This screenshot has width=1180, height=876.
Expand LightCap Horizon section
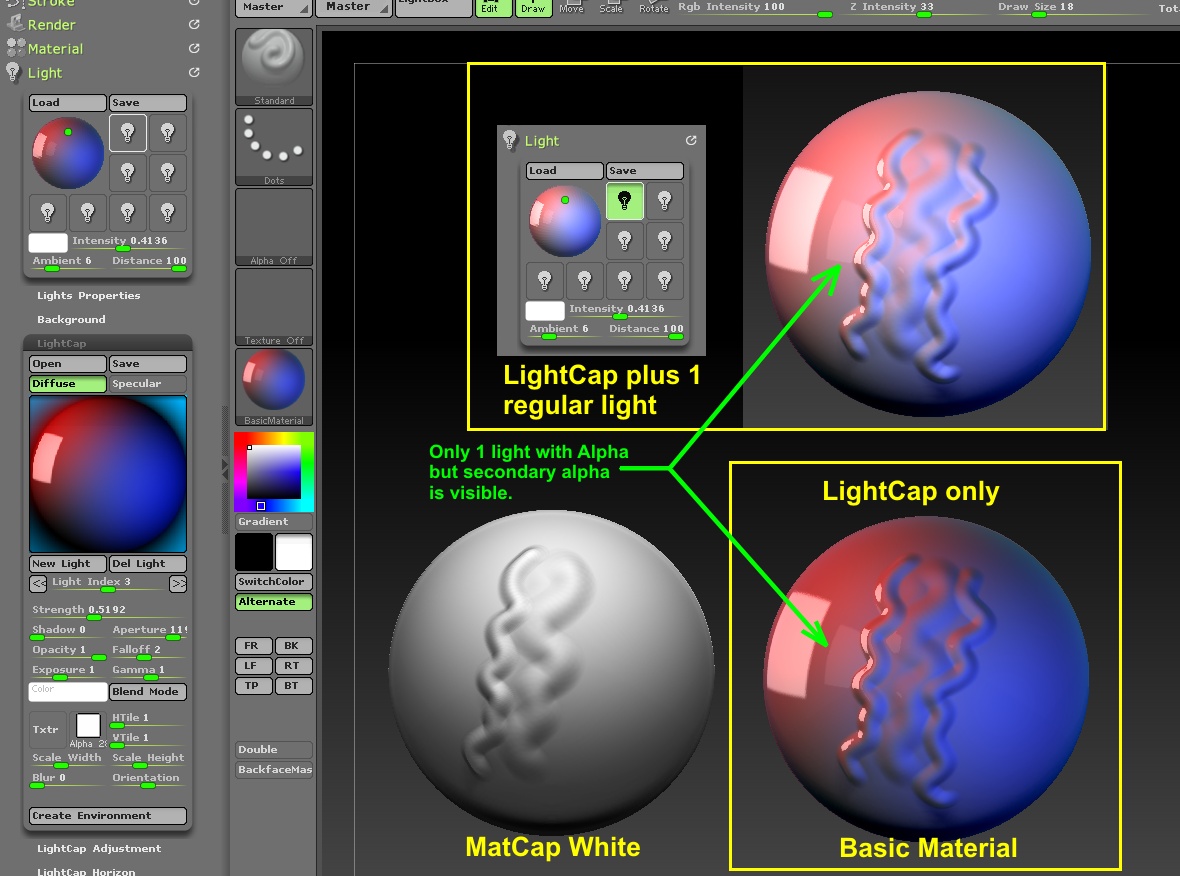[x=86, y=871]
